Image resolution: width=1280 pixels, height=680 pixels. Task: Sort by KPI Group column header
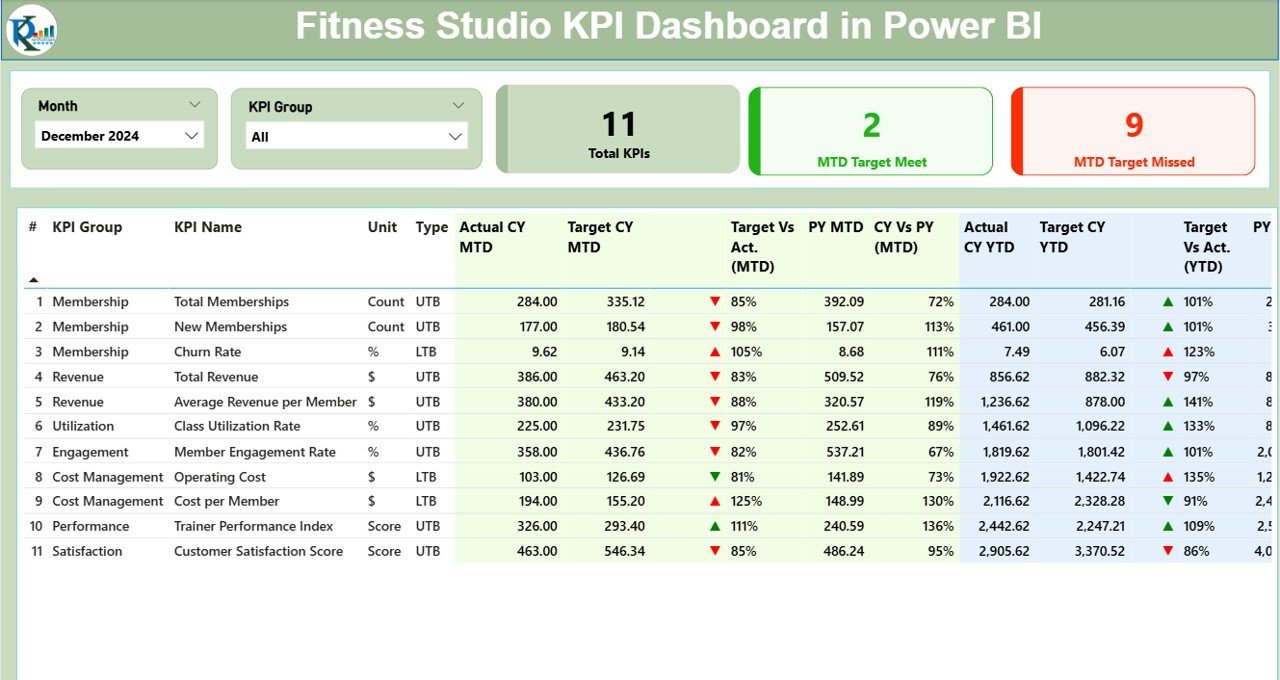pyautogui.click(x=87, y=227)
